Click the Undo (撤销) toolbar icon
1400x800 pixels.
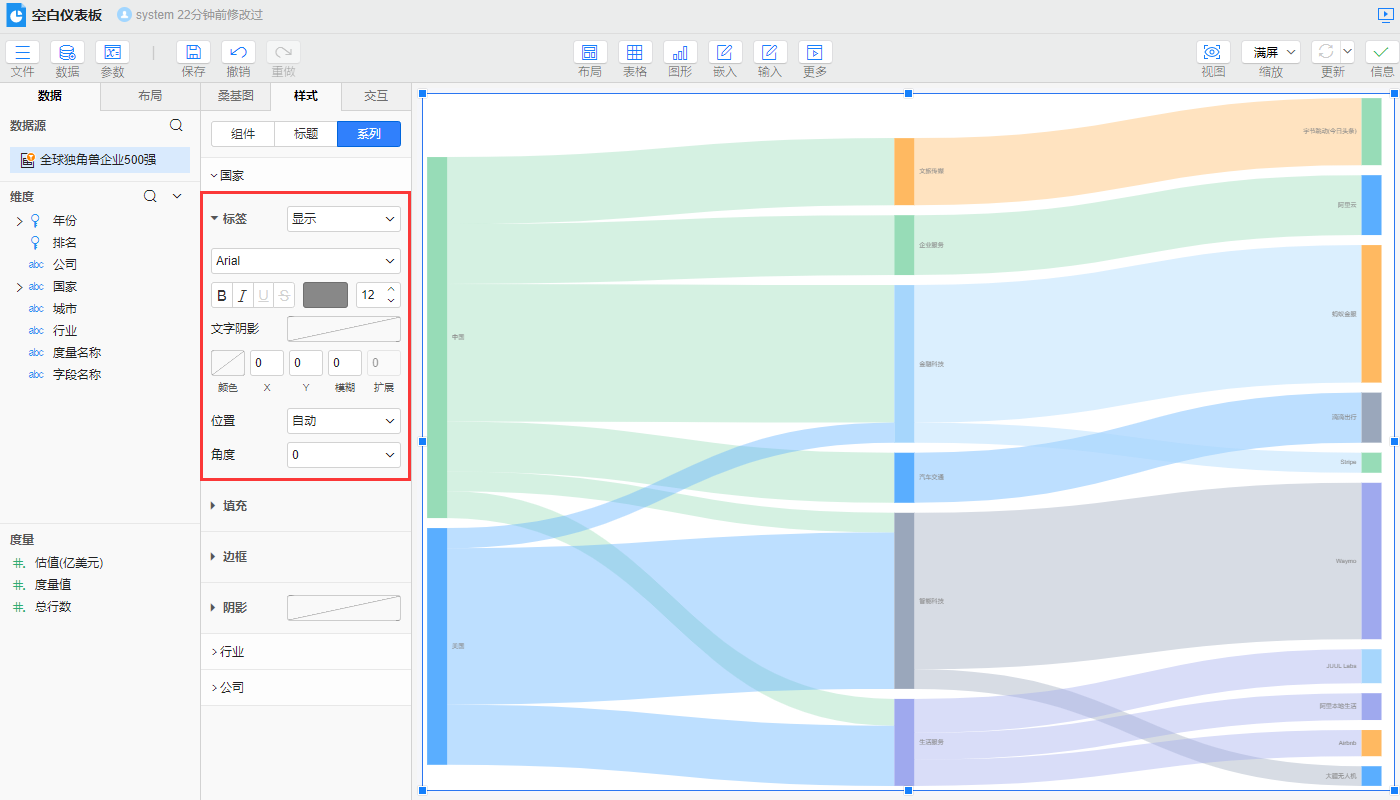click(238, 53)
